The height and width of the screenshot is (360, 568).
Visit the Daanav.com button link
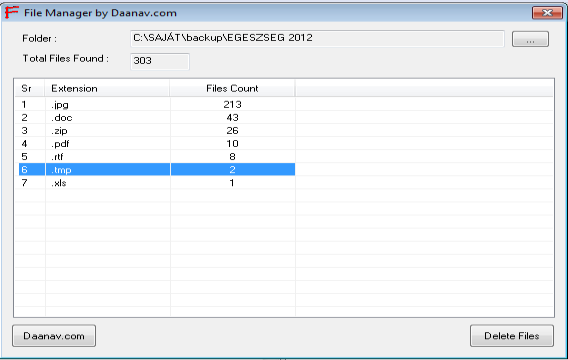click(54, 336)
